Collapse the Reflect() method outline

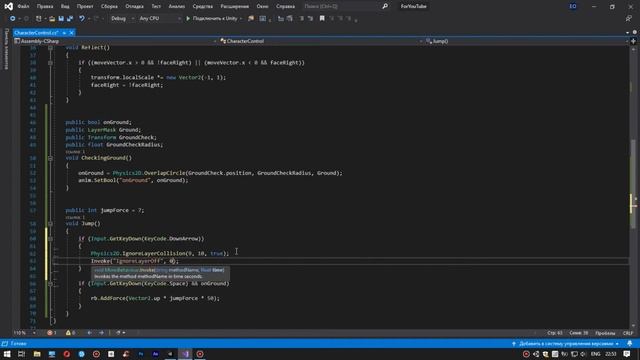coord(50,48)
